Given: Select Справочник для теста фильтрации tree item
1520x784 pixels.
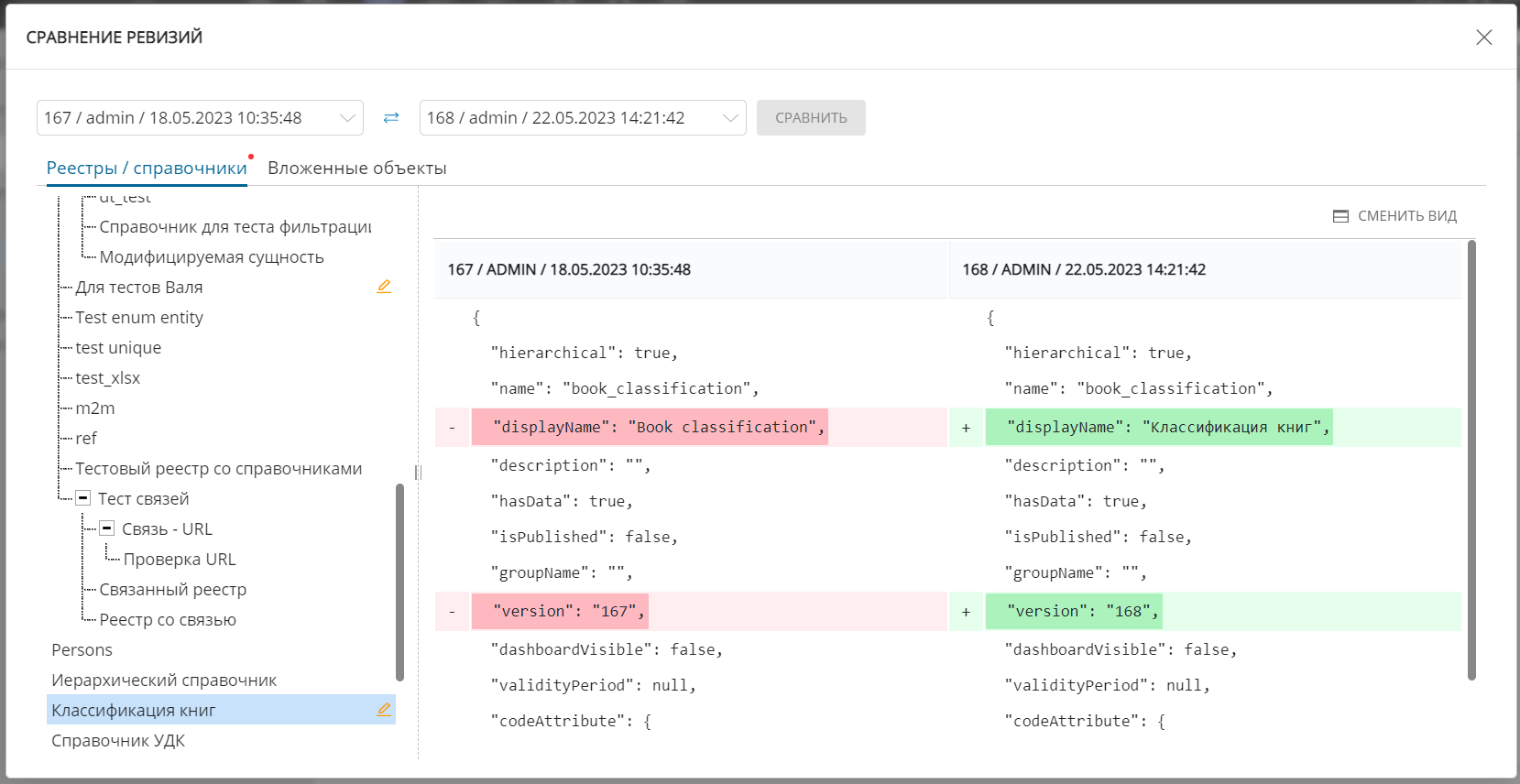Looking at the screenshot, I should 235,226.
